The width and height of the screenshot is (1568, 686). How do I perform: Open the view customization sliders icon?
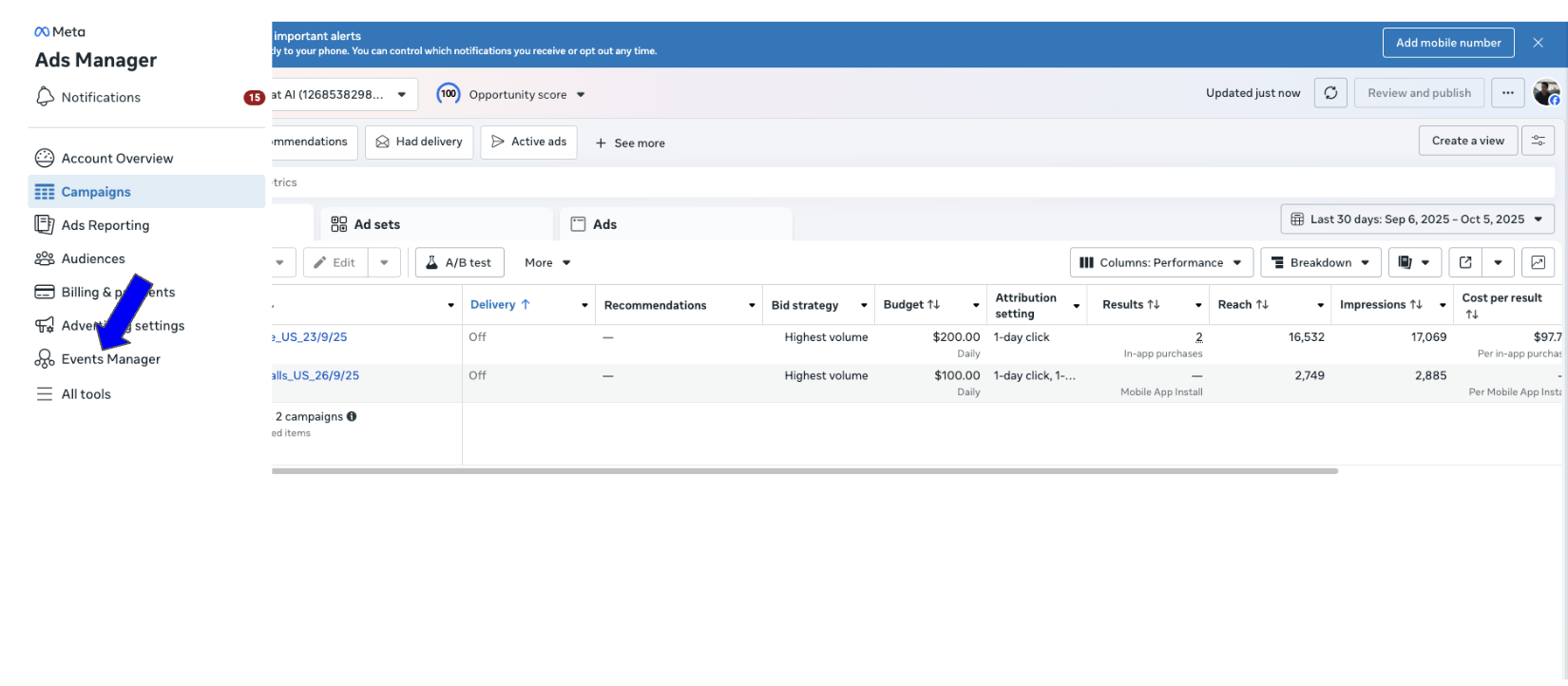point(1538,141)
